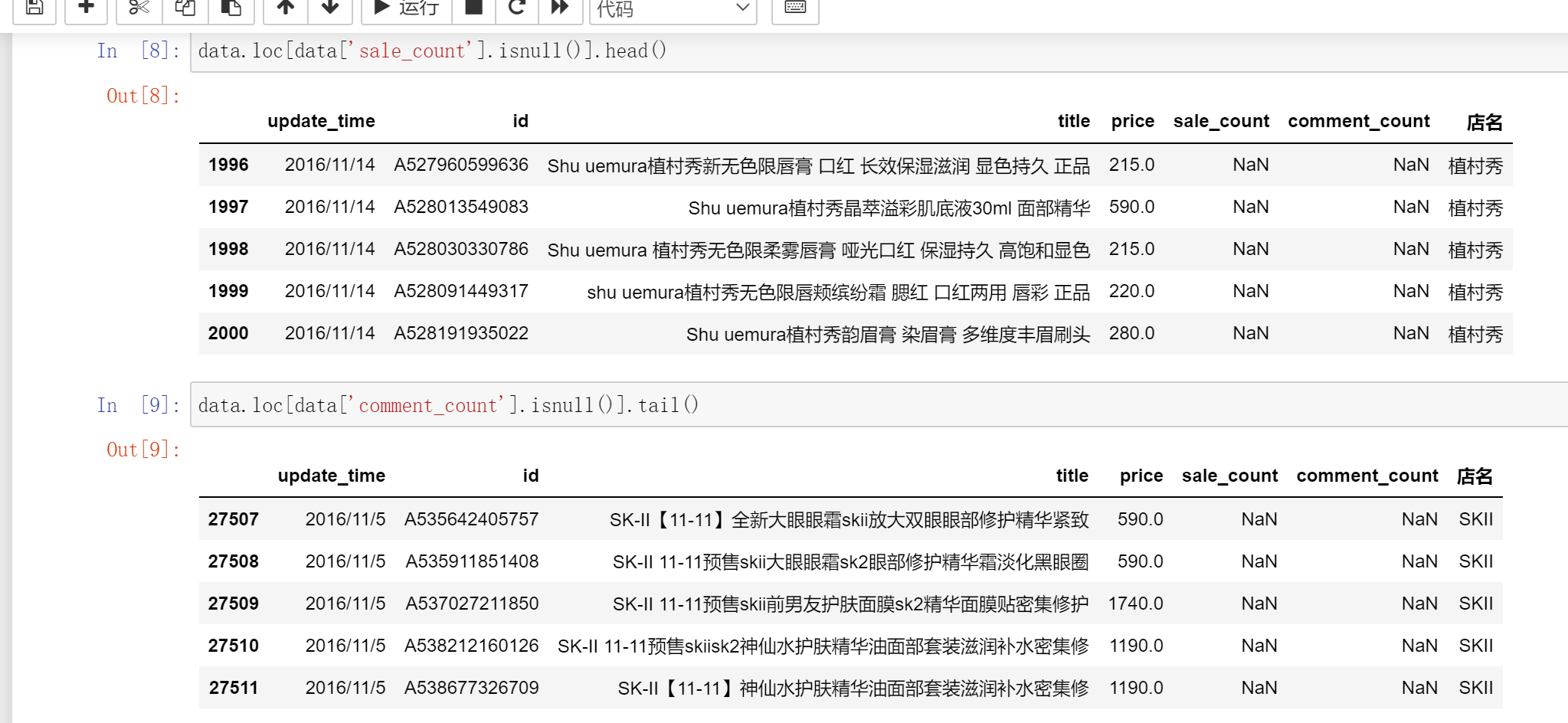Run the current cell with 运行 button
Image resolution: width=1568 pixels, height=723 pixels.
407,9
